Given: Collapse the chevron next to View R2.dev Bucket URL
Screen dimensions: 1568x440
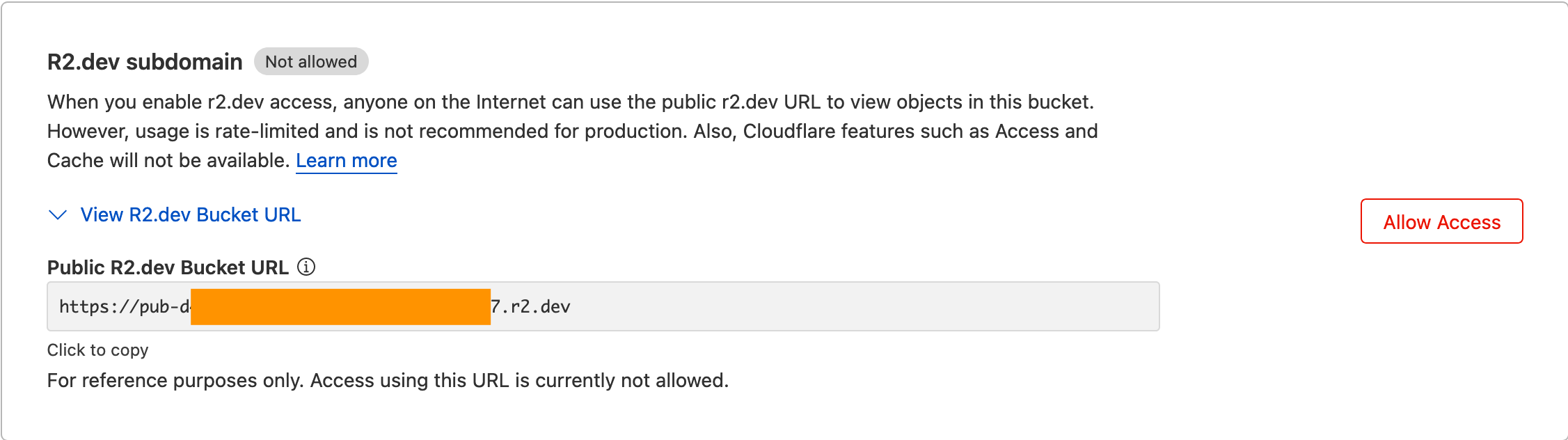Looking at the screenshot, I should (x=58, y=215).
